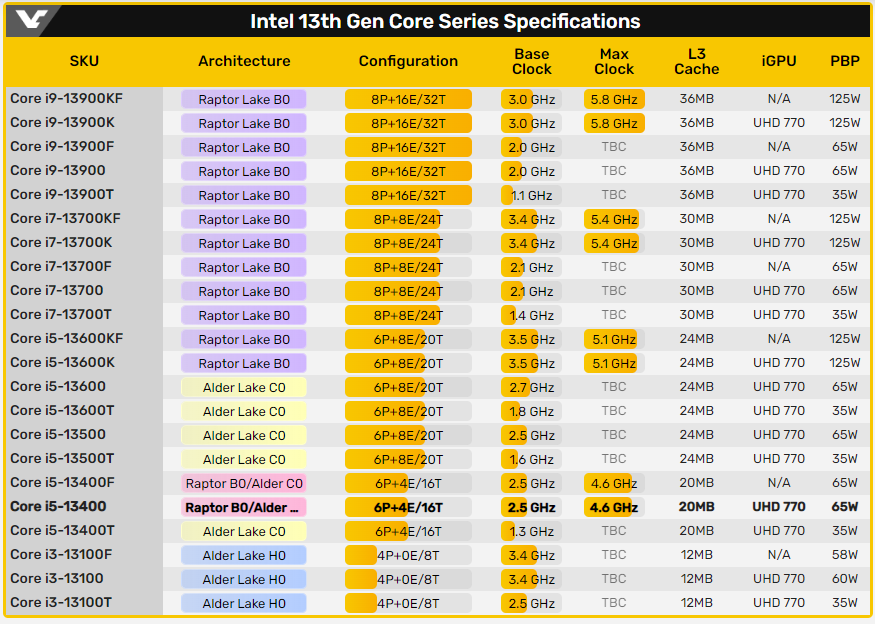Select the L3 Cache column header
The image size is (875, 624).
coord(696,61)
